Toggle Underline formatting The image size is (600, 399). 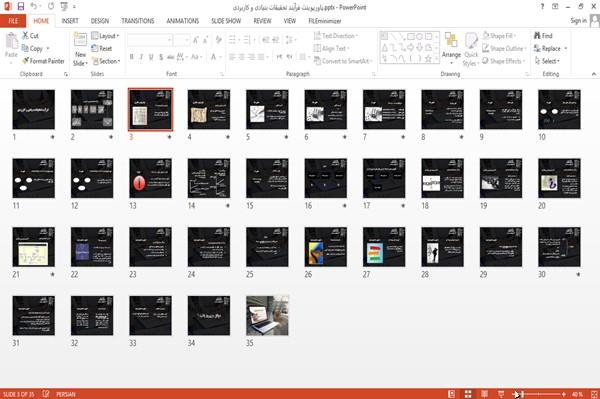(x=151, y=57)
